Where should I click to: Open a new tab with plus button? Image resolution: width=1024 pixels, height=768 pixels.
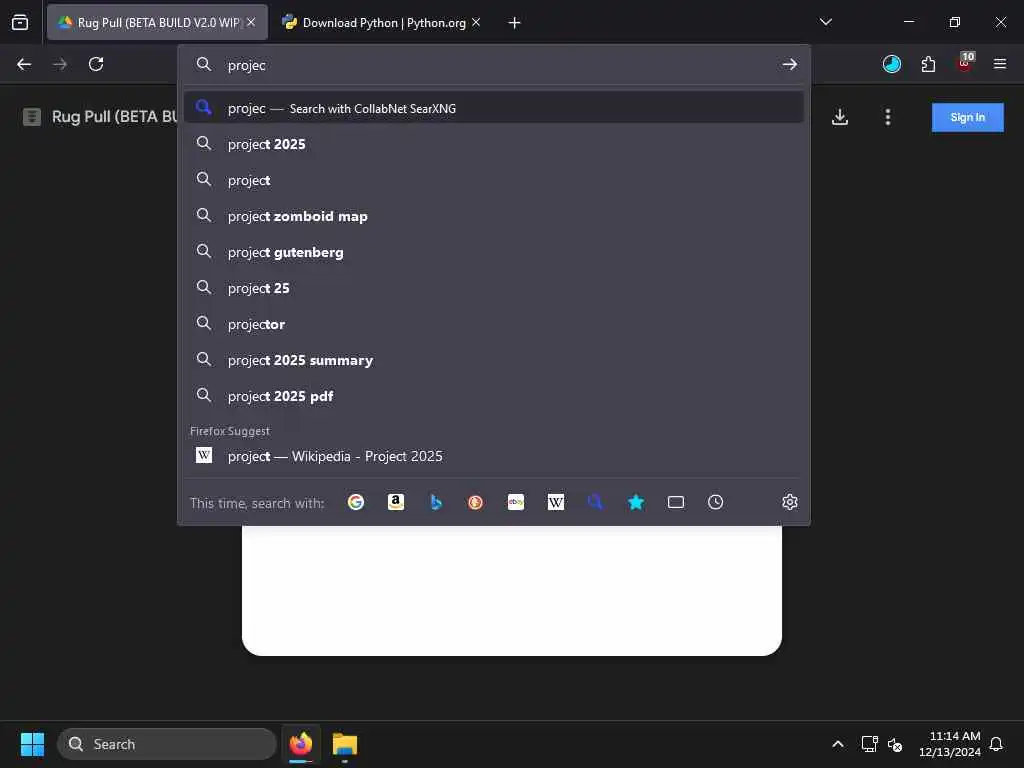515,23
